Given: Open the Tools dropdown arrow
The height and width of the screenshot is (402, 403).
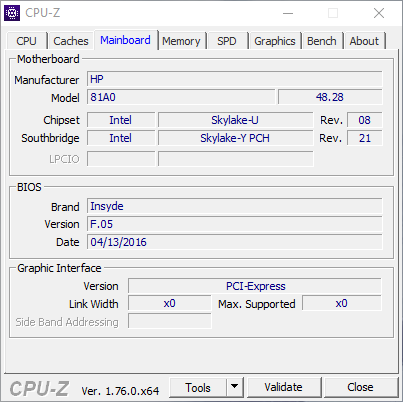Looking at the screenshot, I should point(235,387).
